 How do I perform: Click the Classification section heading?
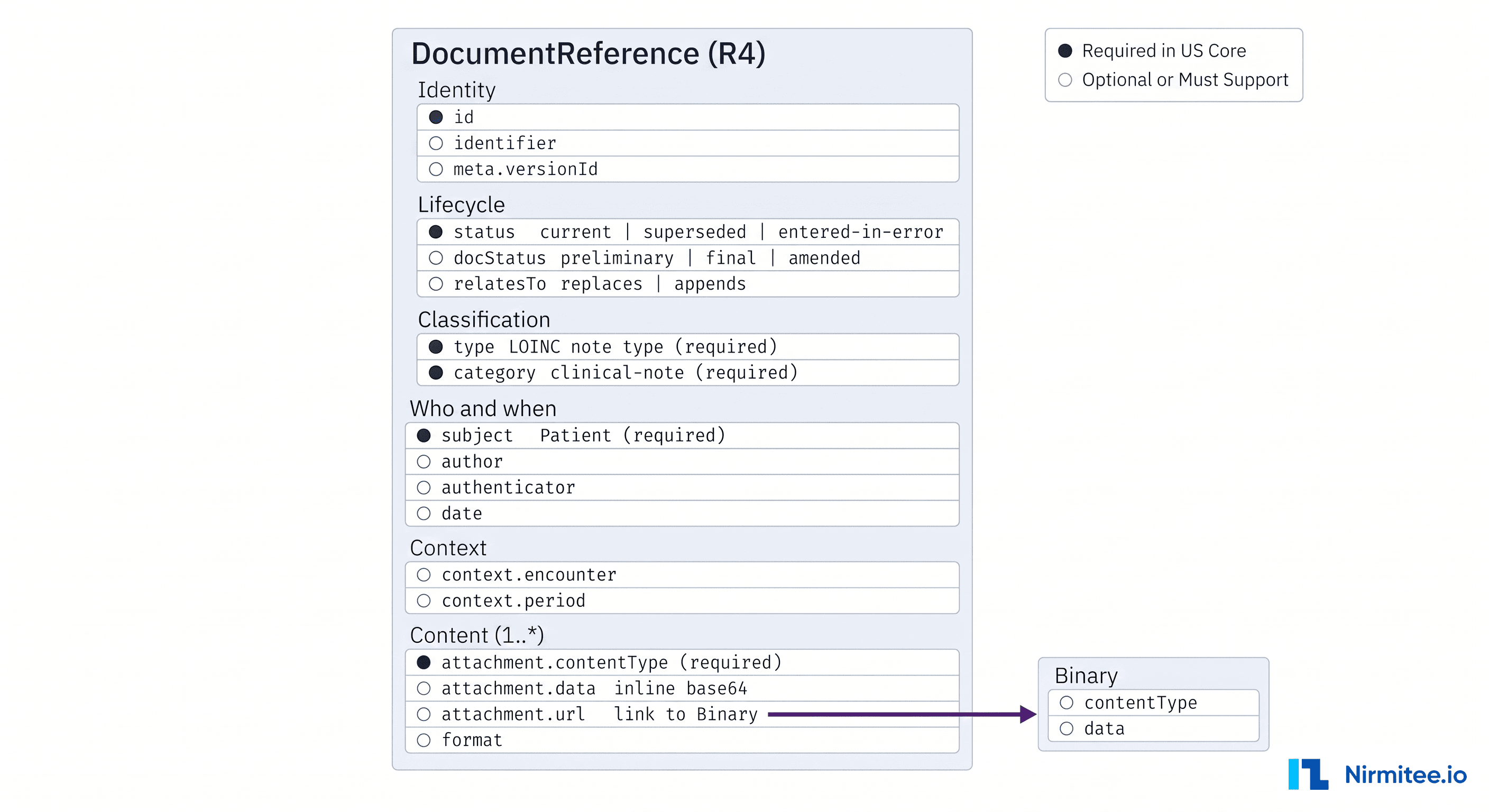[x=484, y=320]
